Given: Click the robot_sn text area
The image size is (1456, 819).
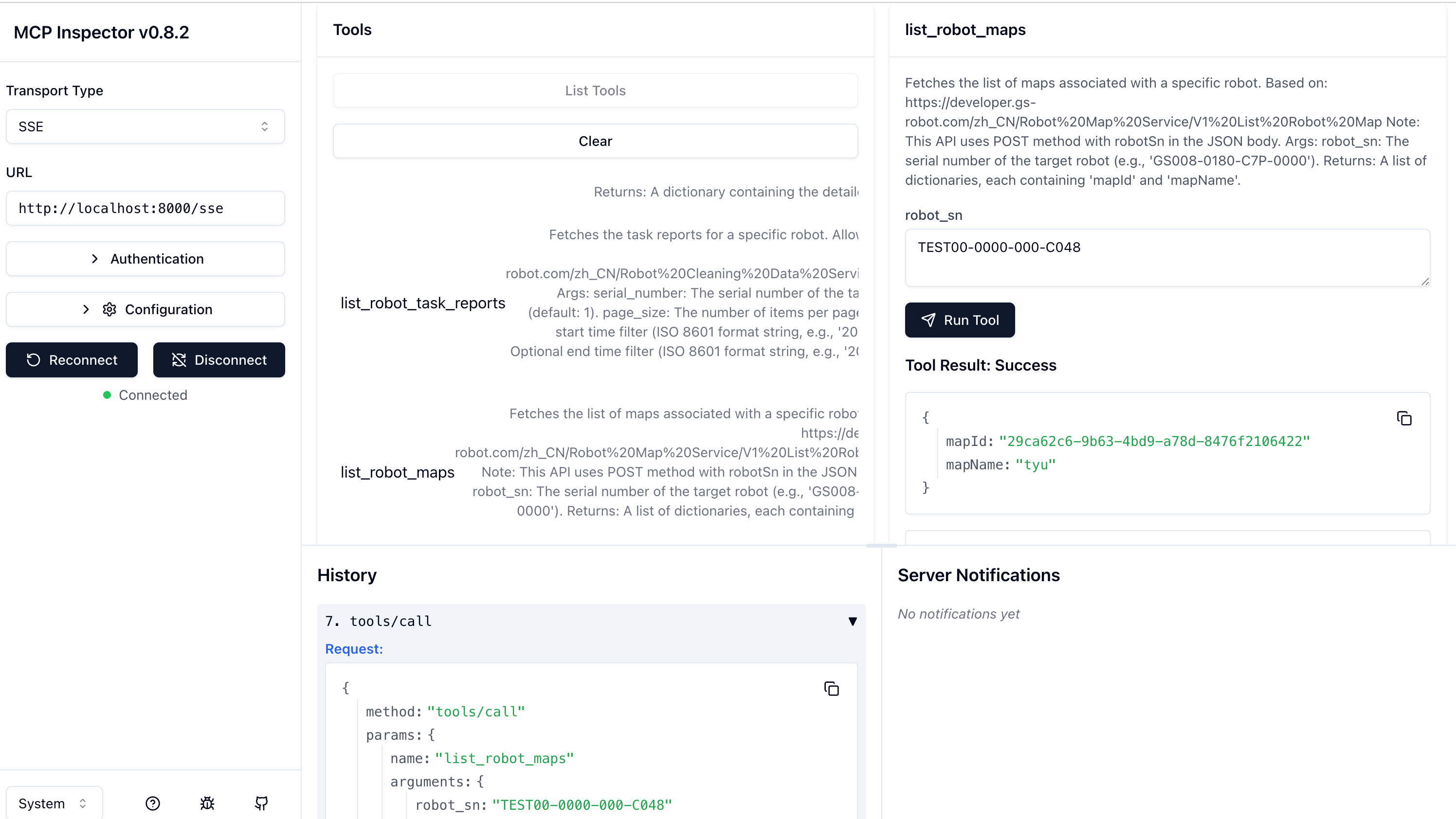Looking at the screenshot, I should pyautogui.click(x=1166, y=258).
